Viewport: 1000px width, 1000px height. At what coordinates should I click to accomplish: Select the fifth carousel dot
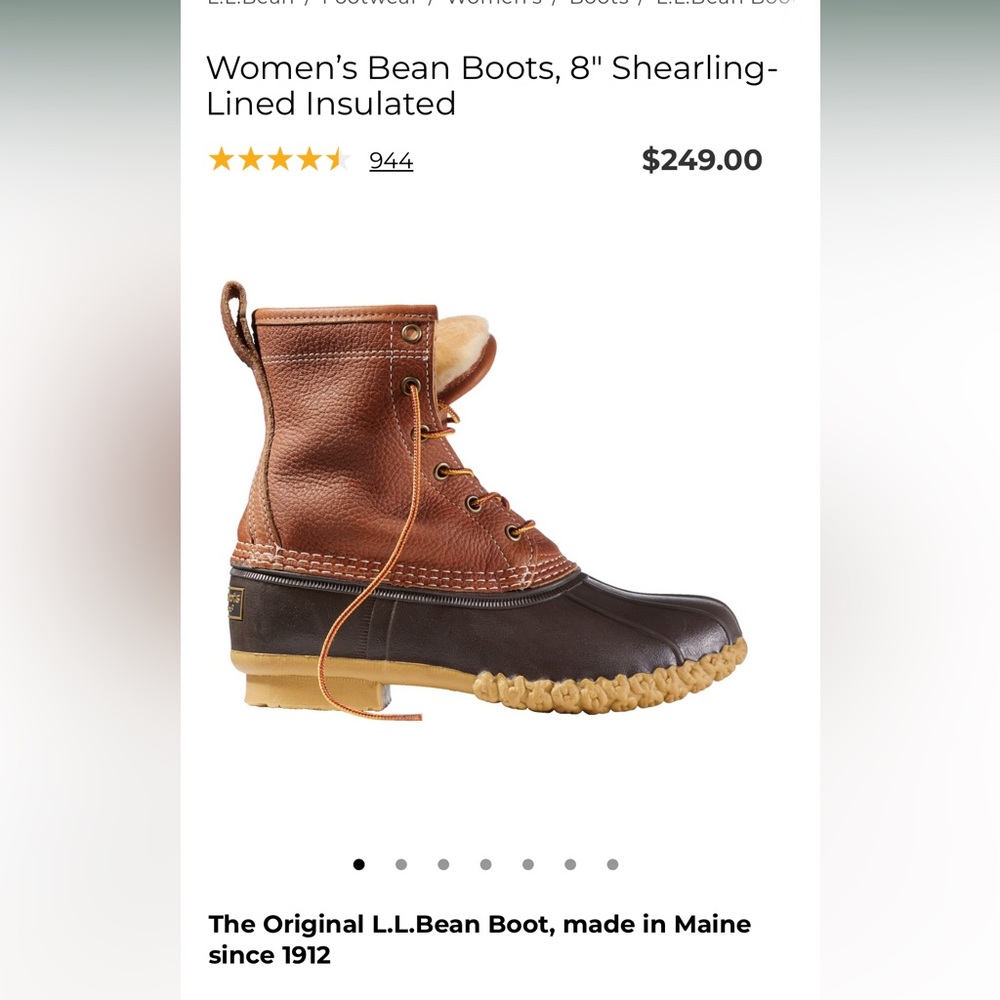point(529,862)
